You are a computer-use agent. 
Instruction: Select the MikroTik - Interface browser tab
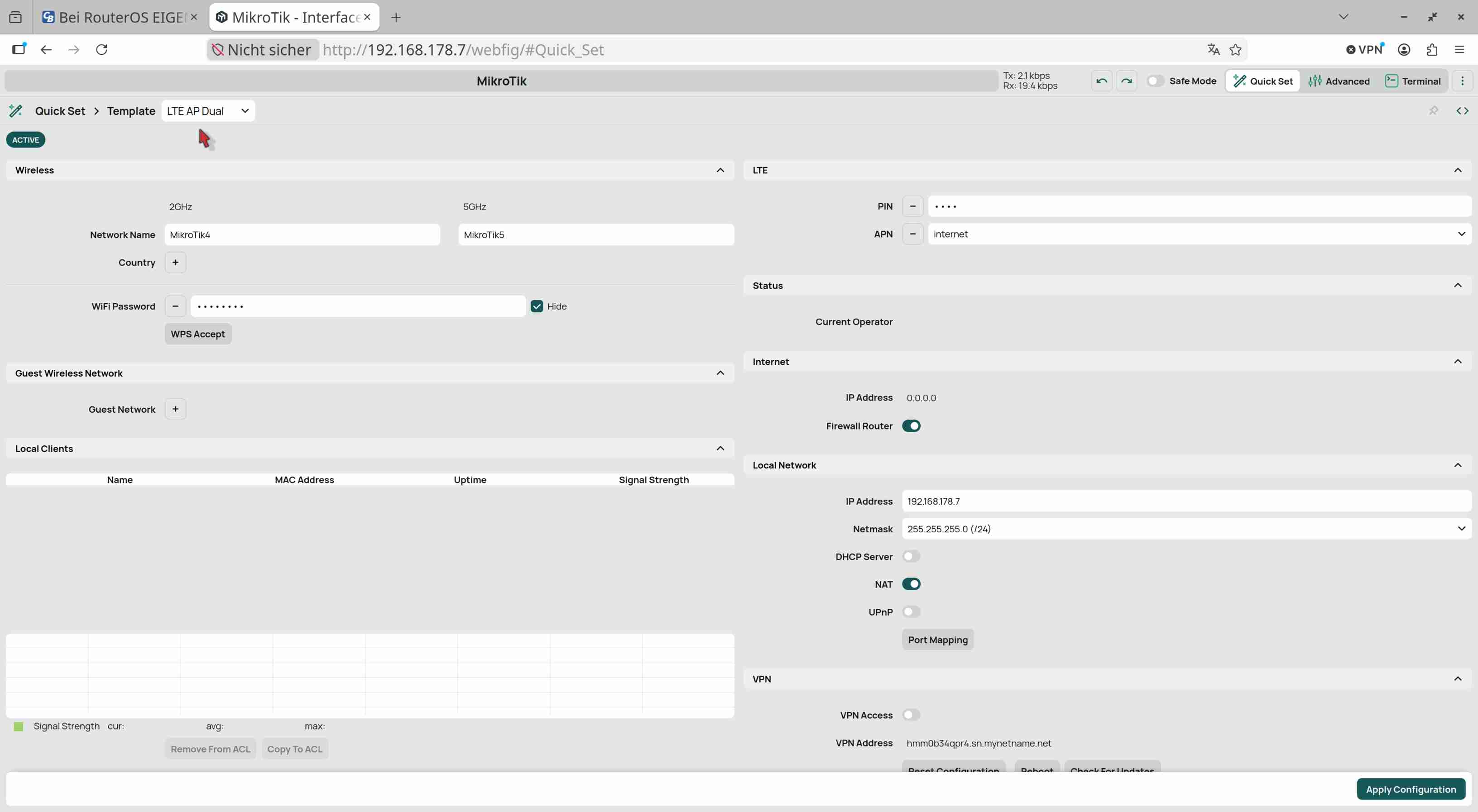pos(294,17)
